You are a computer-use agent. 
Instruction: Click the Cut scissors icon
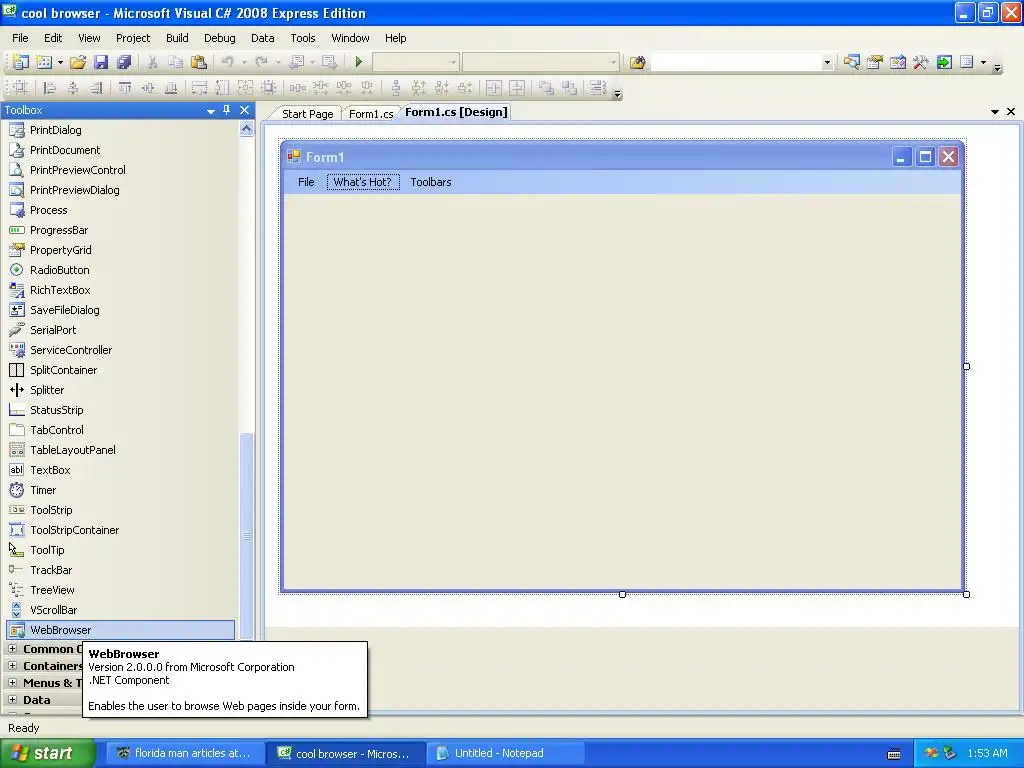(x=152, y=62)
